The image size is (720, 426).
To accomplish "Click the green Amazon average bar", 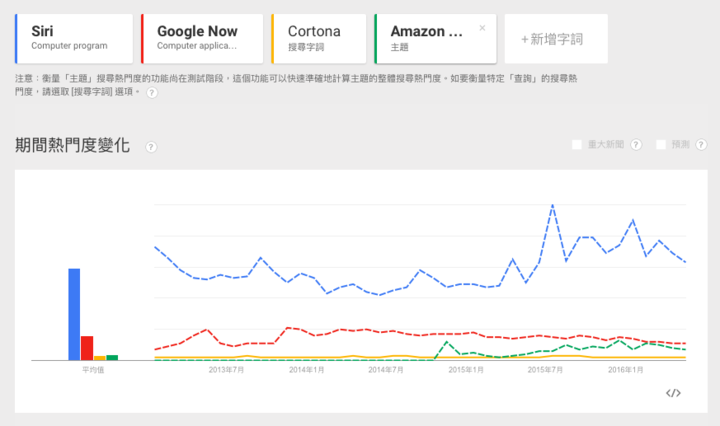I will pos(112,358).
